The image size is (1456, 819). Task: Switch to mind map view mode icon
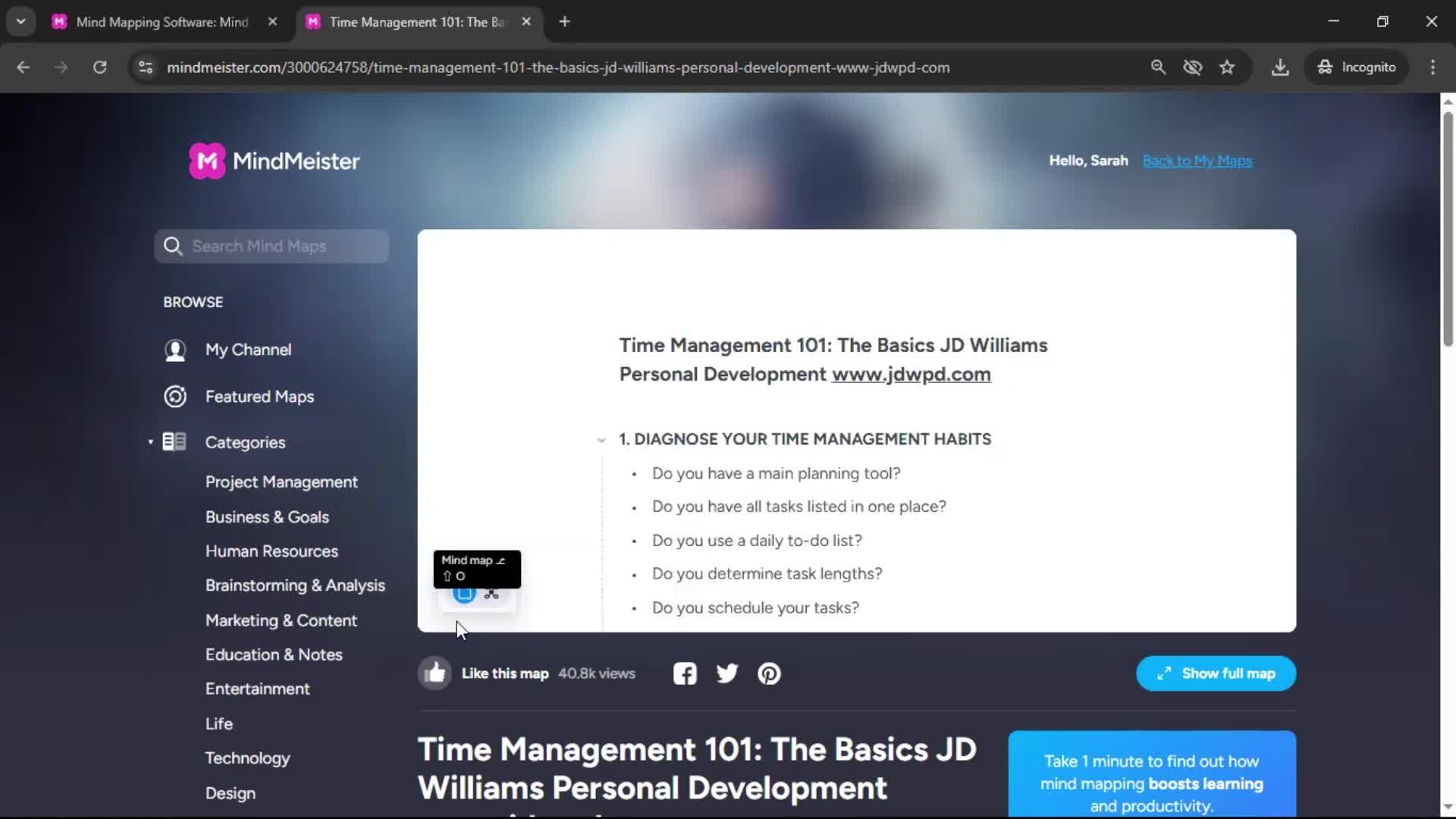coord(491,595)
